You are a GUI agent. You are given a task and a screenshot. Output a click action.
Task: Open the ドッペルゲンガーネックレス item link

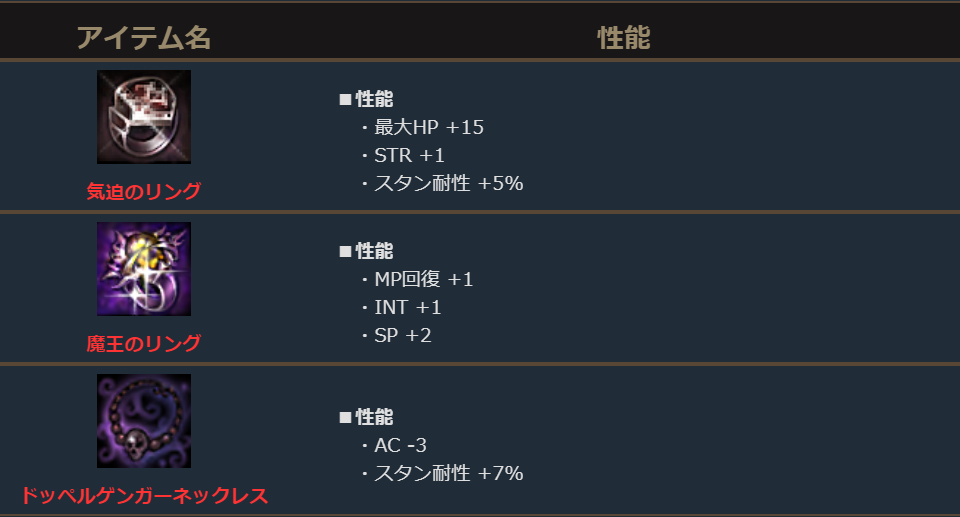[x=144, y=495]
